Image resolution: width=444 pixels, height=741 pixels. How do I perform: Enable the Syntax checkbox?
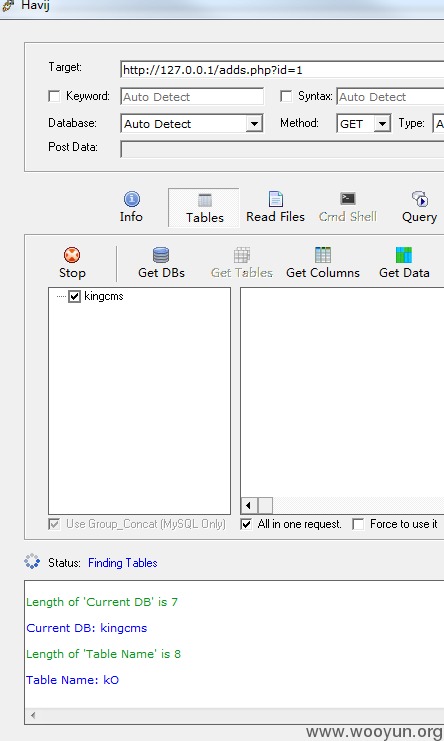tap(286, 96)
